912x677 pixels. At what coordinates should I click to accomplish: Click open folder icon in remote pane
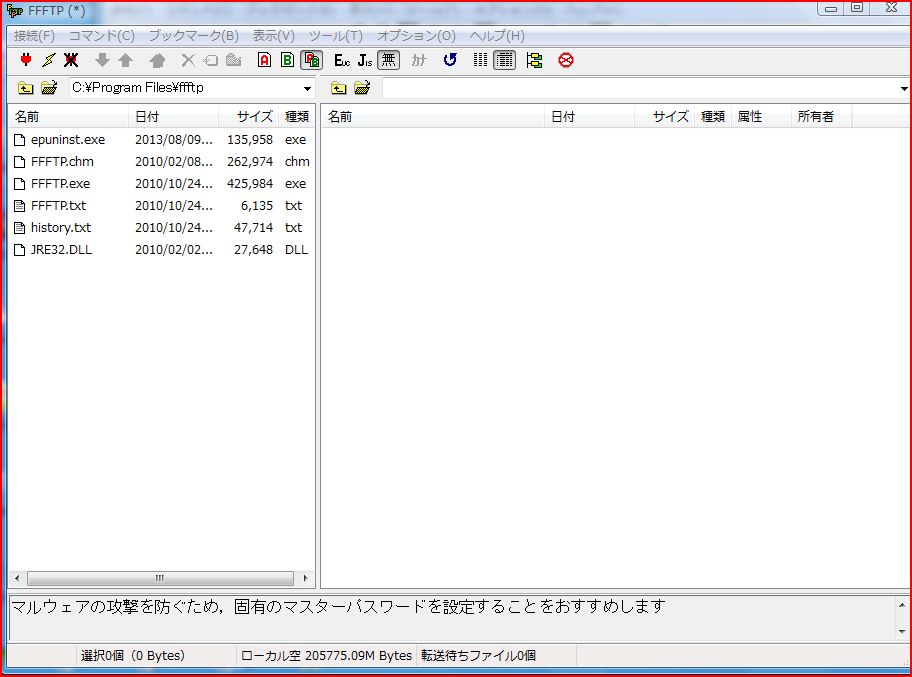click(362, 88)
